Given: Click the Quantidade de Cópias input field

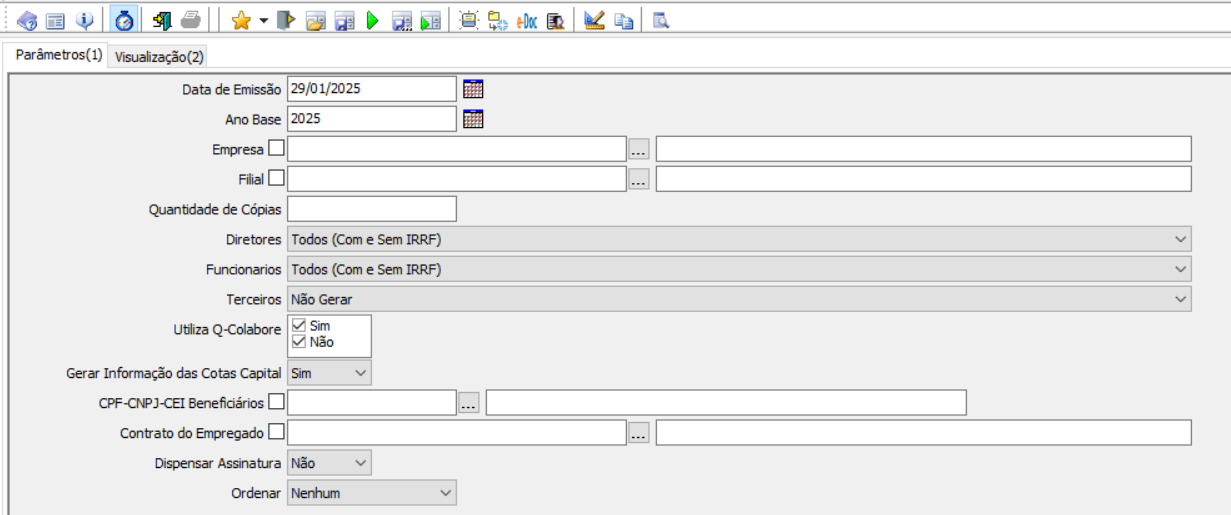Looking at the screenshot, I should pos(371,209).
